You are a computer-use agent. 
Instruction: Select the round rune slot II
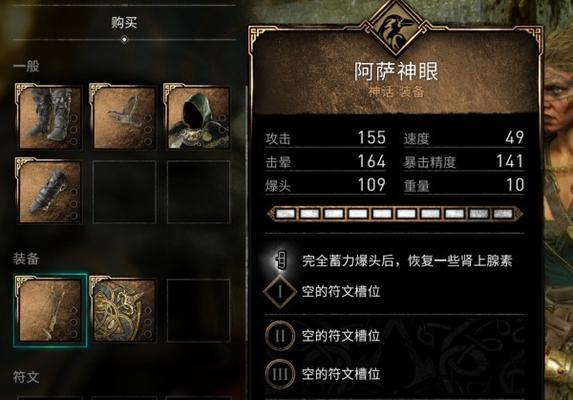280,335
